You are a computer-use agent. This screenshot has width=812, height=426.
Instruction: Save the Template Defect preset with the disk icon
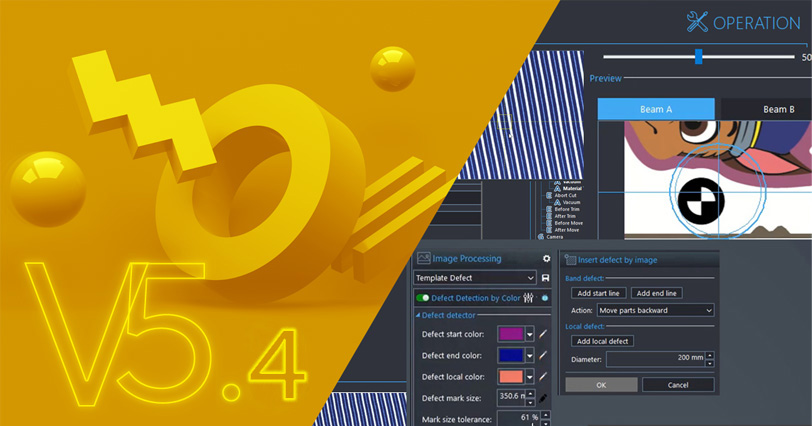(545, 278)
